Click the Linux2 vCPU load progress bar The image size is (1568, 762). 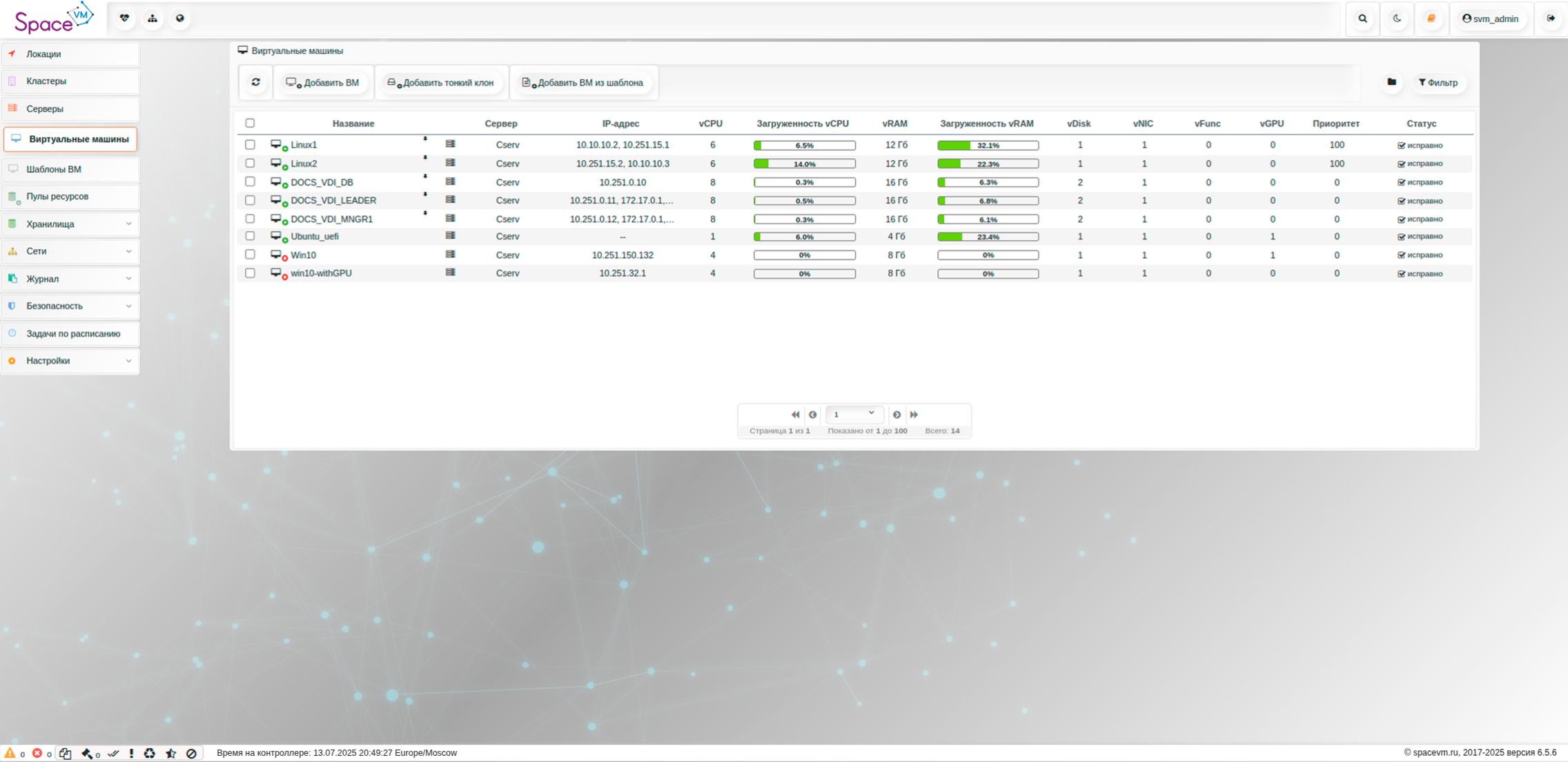[x=804, y=164]
